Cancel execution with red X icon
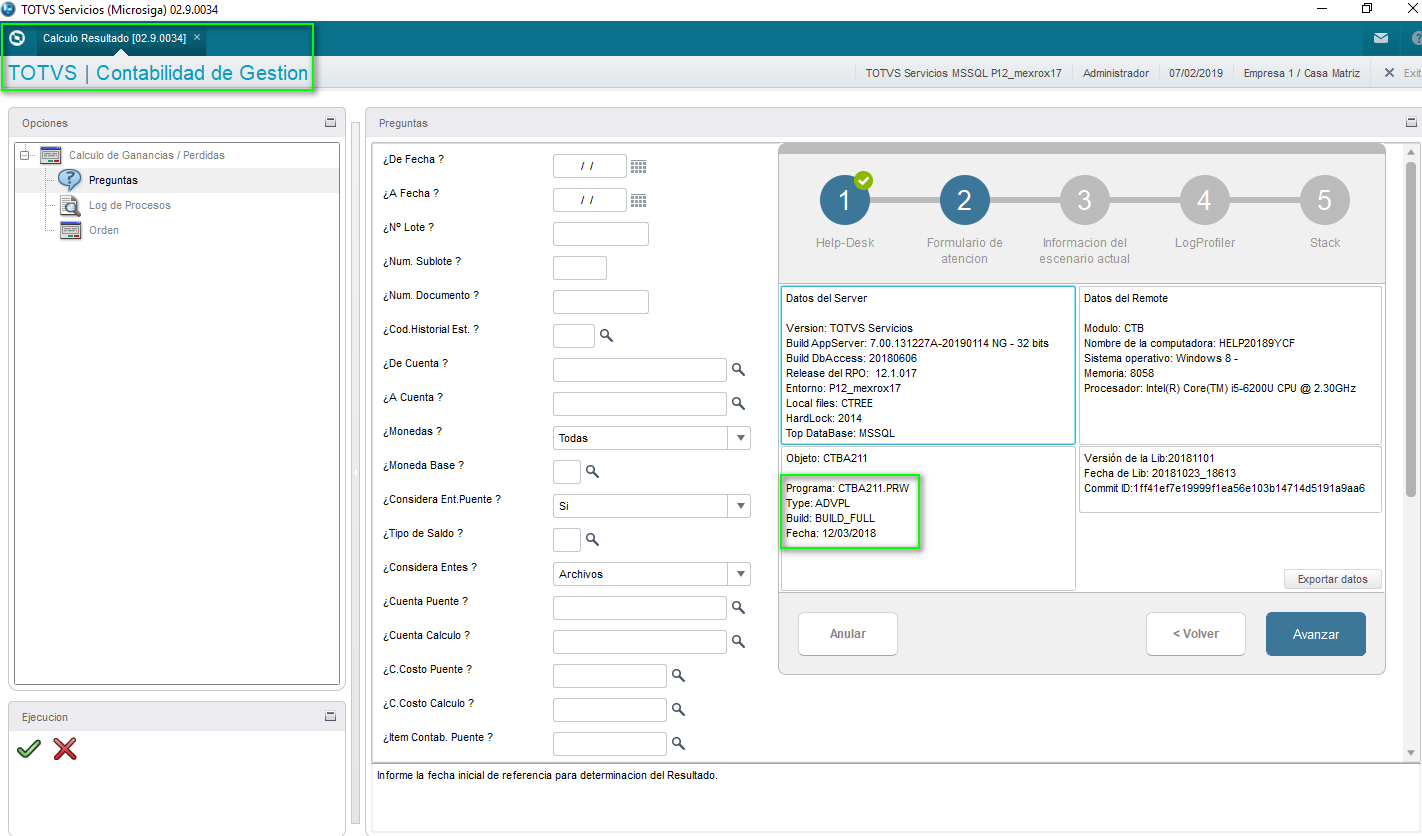 pos(65,749)
